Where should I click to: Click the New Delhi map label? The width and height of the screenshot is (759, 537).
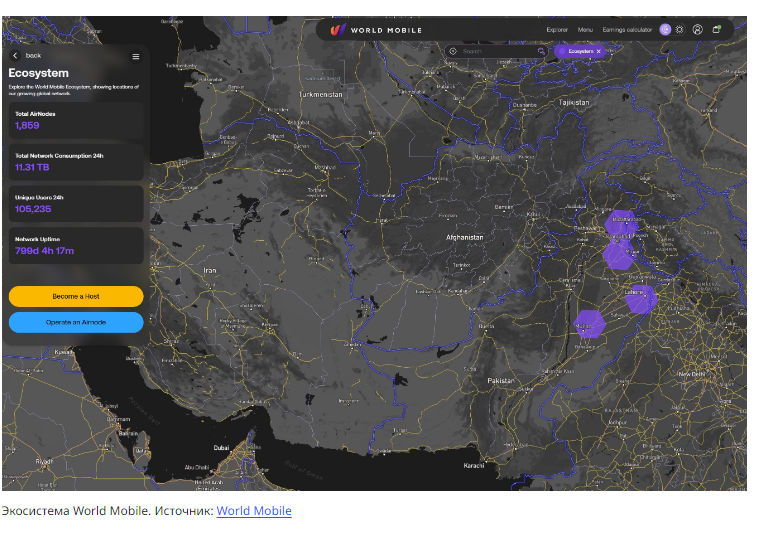coord(692,374)
